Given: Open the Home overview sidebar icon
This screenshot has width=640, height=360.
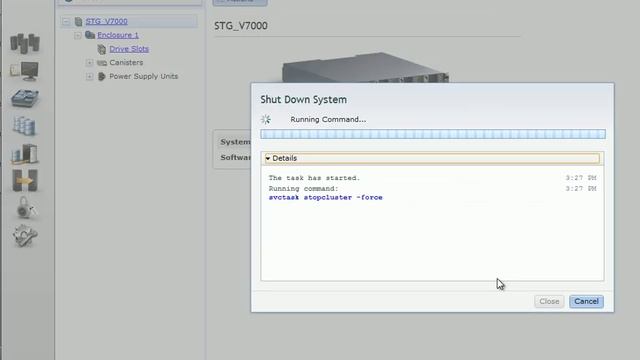Looking at the screenshot, I should tap(25, 43).
